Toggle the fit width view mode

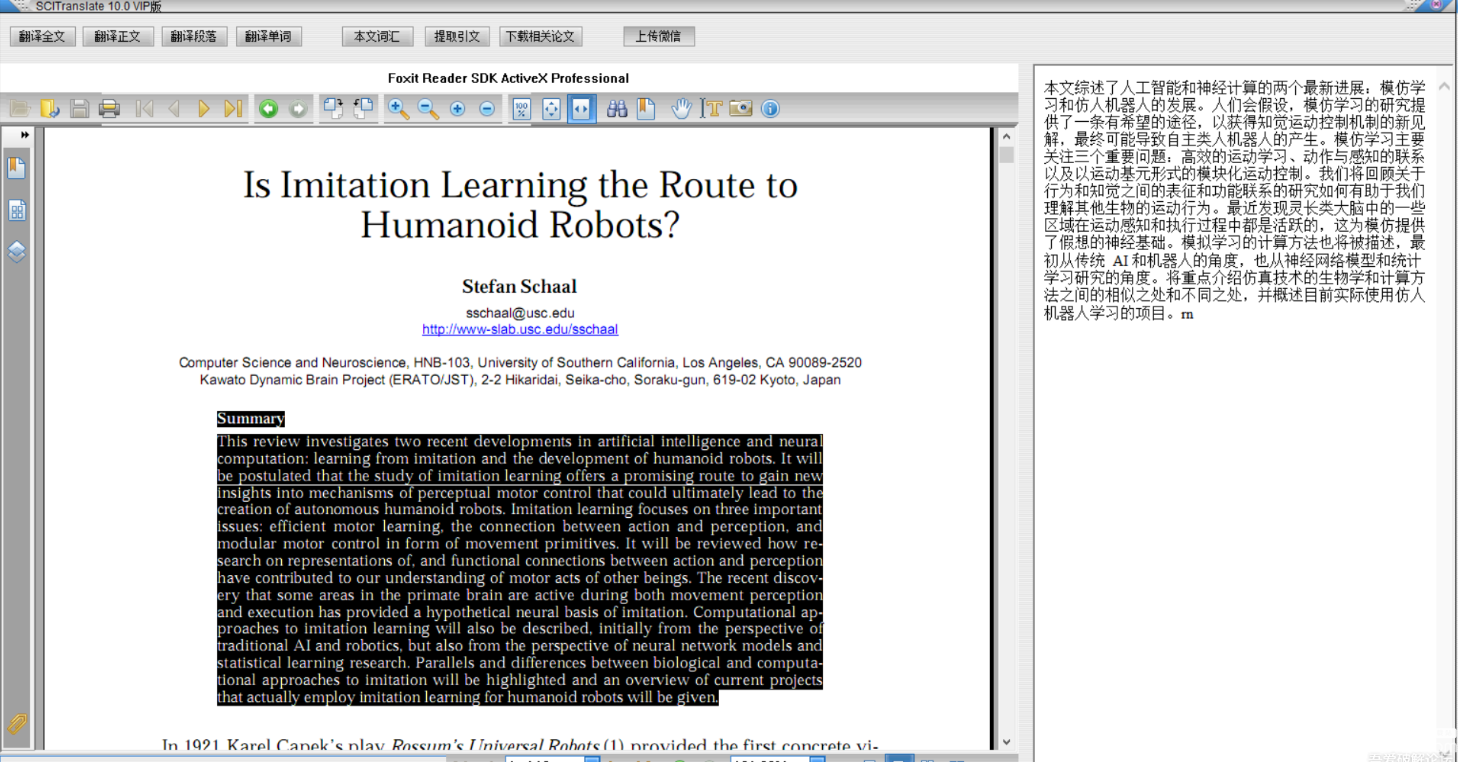[582, 109]
